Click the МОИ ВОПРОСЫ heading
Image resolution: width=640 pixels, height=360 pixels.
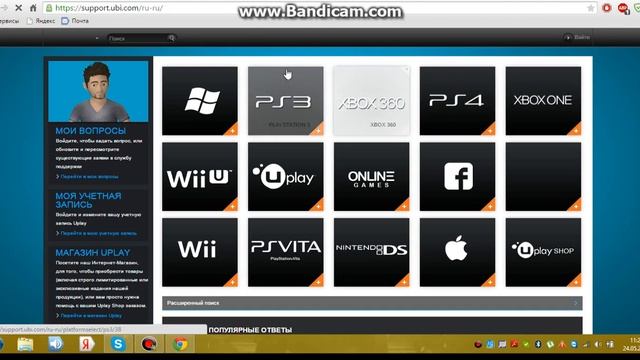(x=91, y=131)
